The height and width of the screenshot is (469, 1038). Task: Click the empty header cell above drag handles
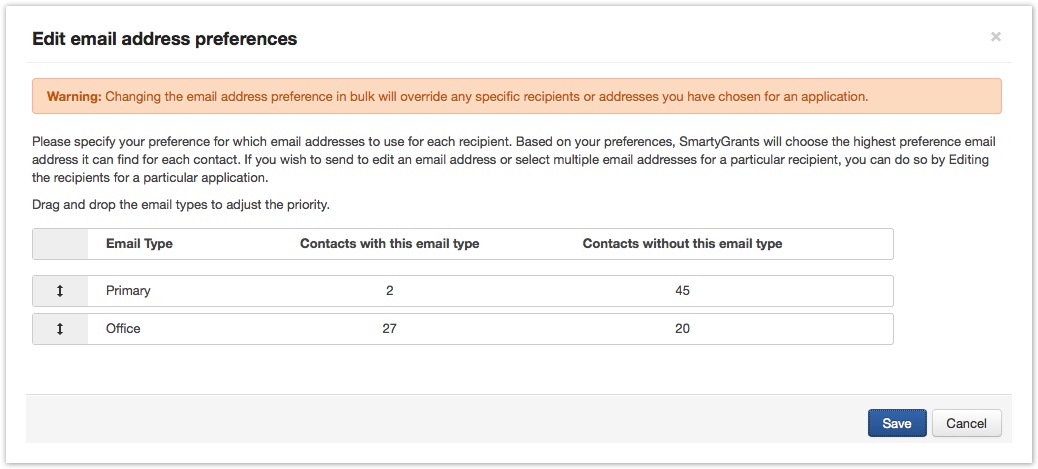point(60,244)
